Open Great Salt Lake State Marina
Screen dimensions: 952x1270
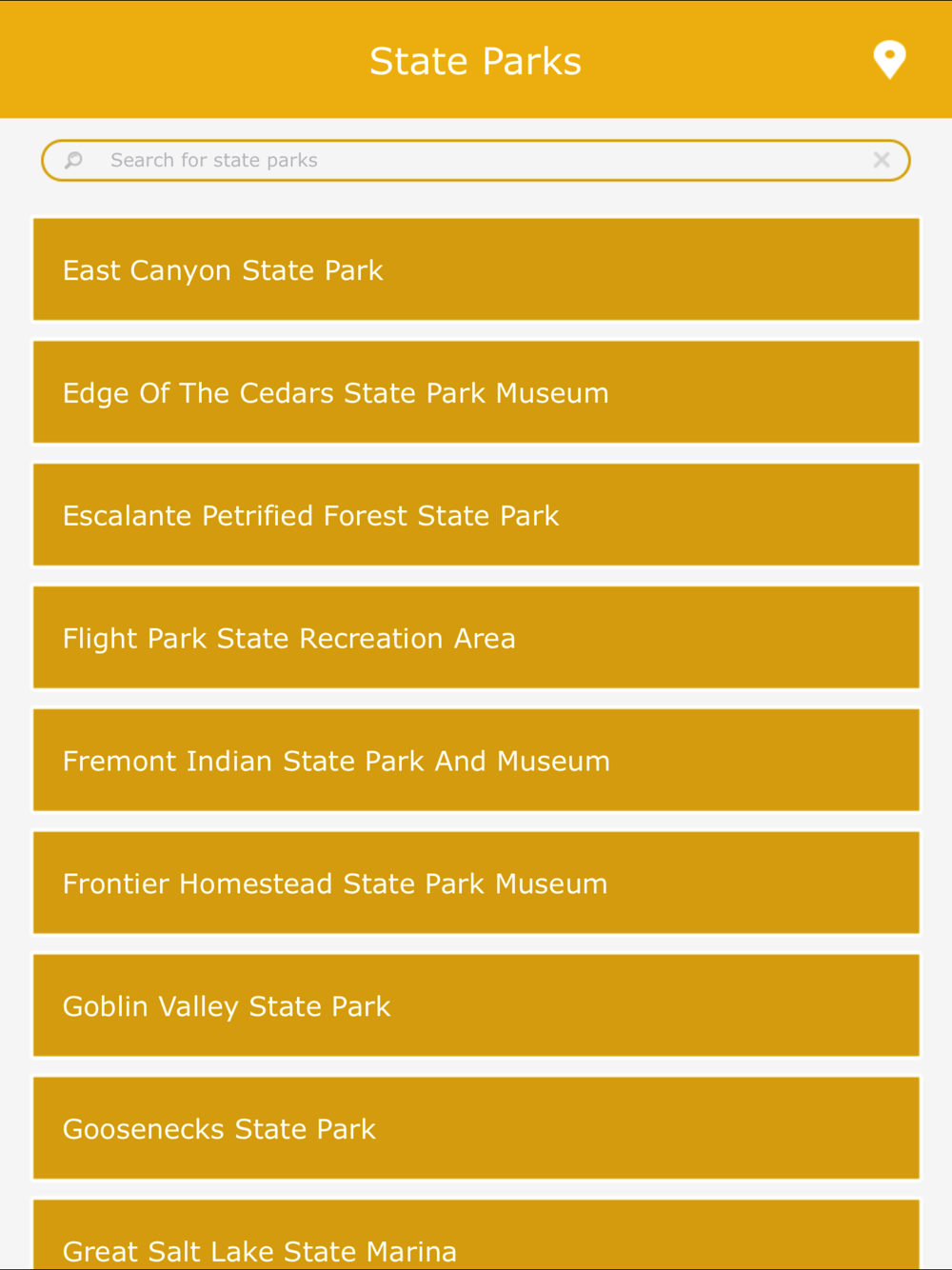click(476, 1235)
